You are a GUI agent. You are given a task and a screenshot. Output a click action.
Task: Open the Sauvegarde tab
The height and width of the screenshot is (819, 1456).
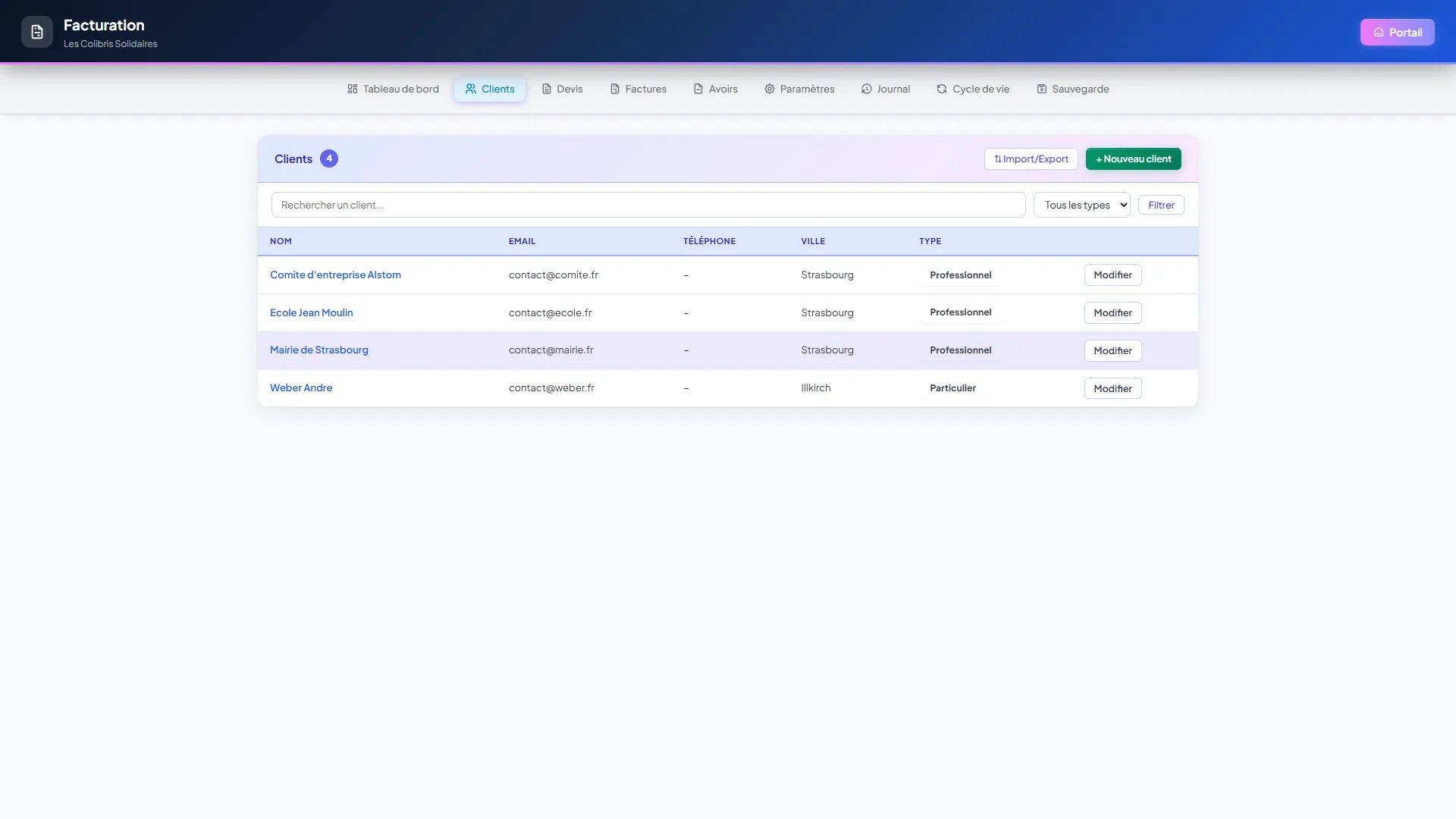[1072, 89]
